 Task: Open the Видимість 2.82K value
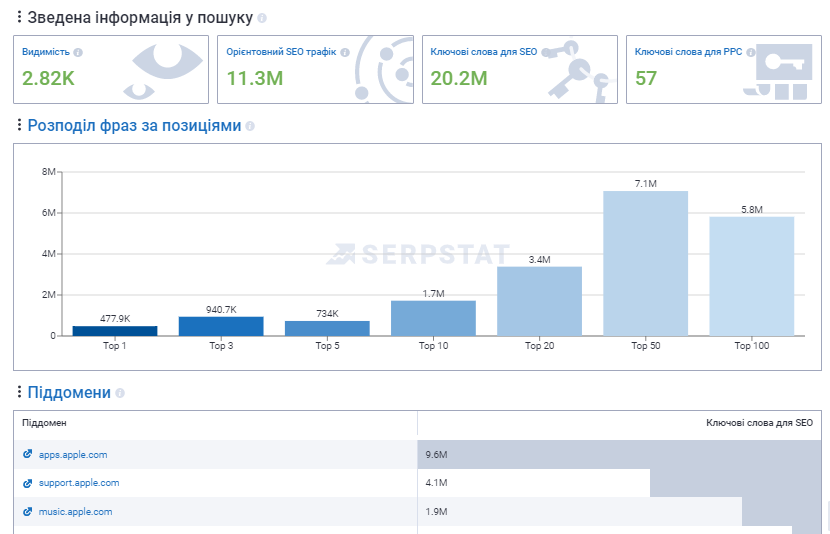(48, 78)
